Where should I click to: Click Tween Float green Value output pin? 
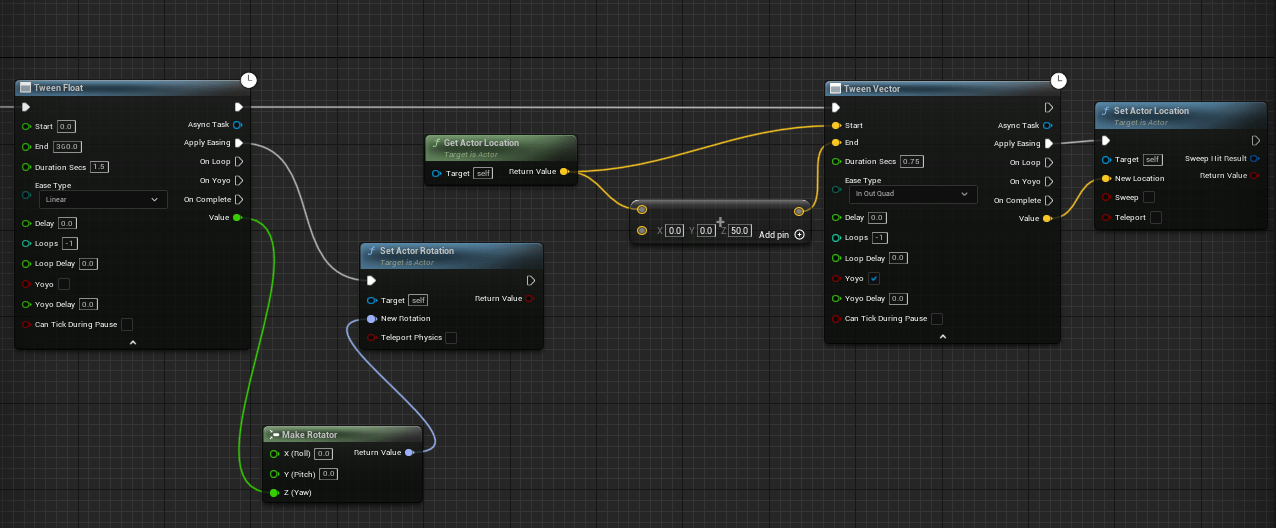click(x=237, y=217)
